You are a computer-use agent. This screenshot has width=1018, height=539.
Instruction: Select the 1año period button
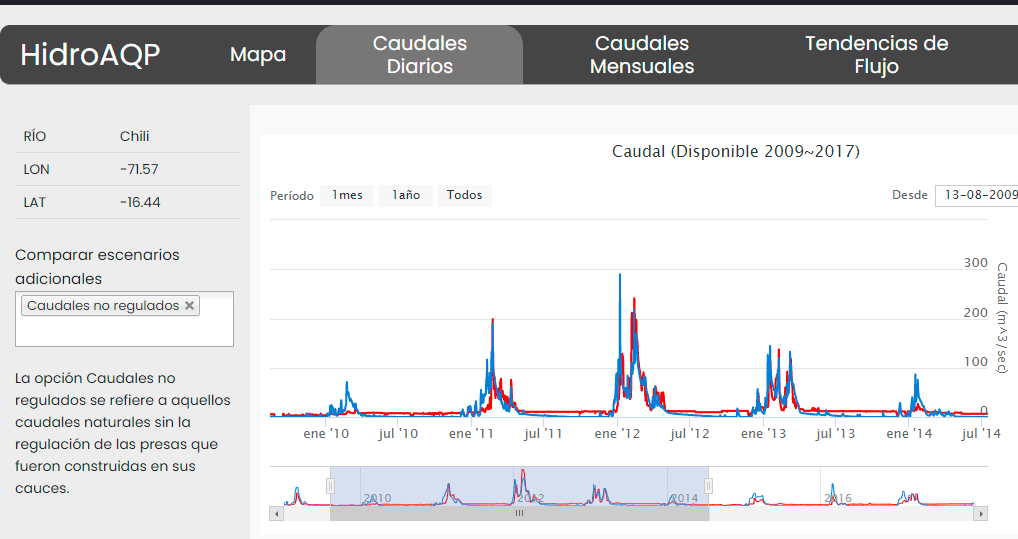coord(405,195)
